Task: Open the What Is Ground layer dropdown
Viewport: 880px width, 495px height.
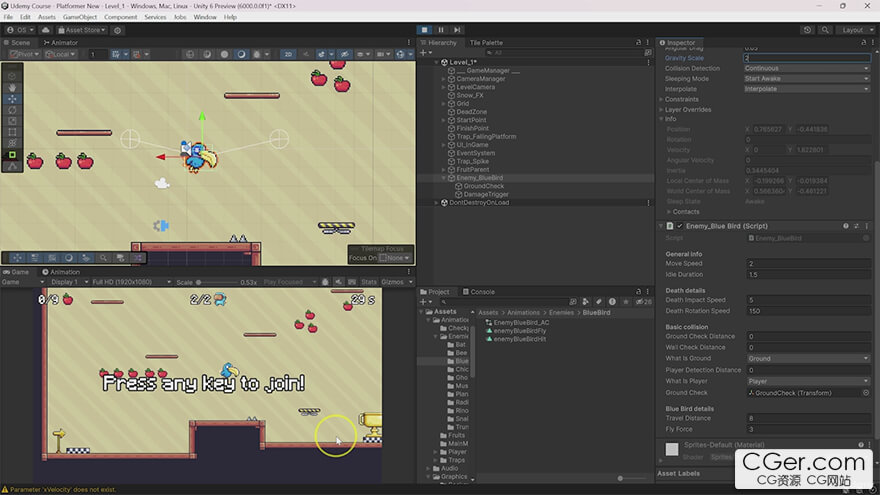Action: pyautogui.click(x=808, y=359)
